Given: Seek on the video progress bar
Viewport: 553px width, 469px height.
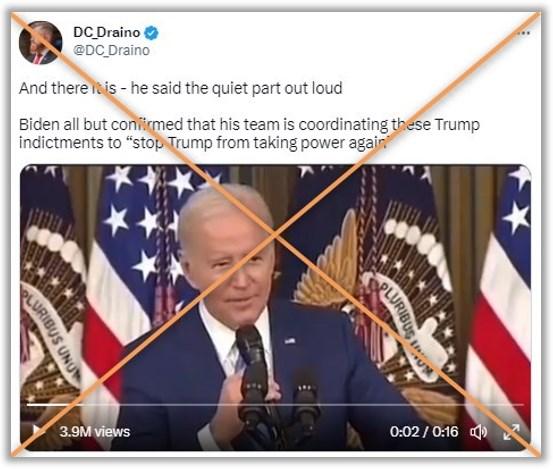Looking at the screenshot, I should coord(275,405).
